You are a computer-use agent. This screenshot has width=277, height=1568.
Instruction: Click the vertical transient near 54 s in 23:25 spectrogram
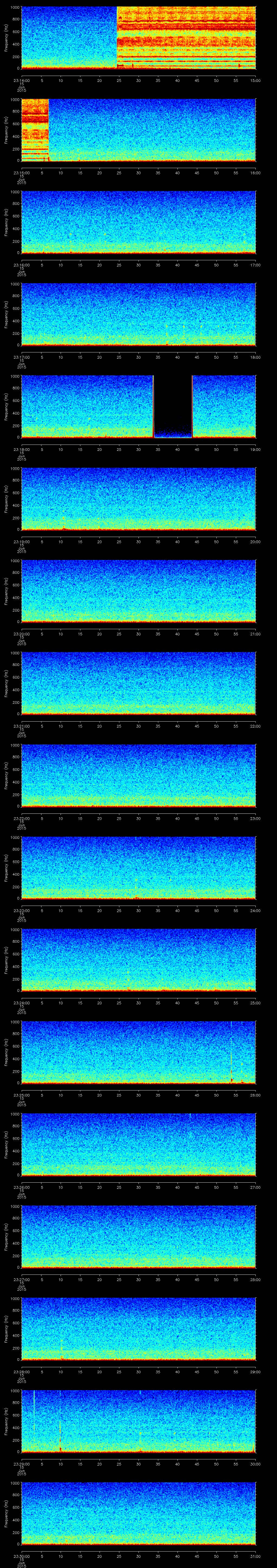[231, 1052]
